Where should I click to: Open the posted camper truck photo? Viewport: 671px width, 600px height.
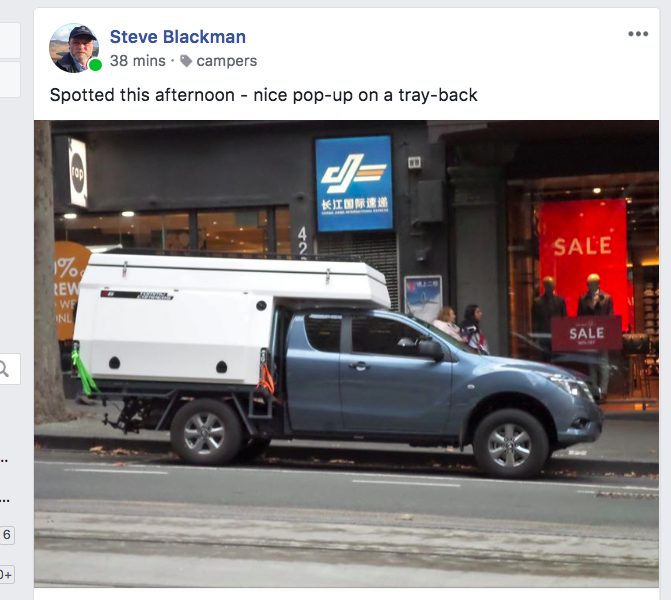(347, 354)
